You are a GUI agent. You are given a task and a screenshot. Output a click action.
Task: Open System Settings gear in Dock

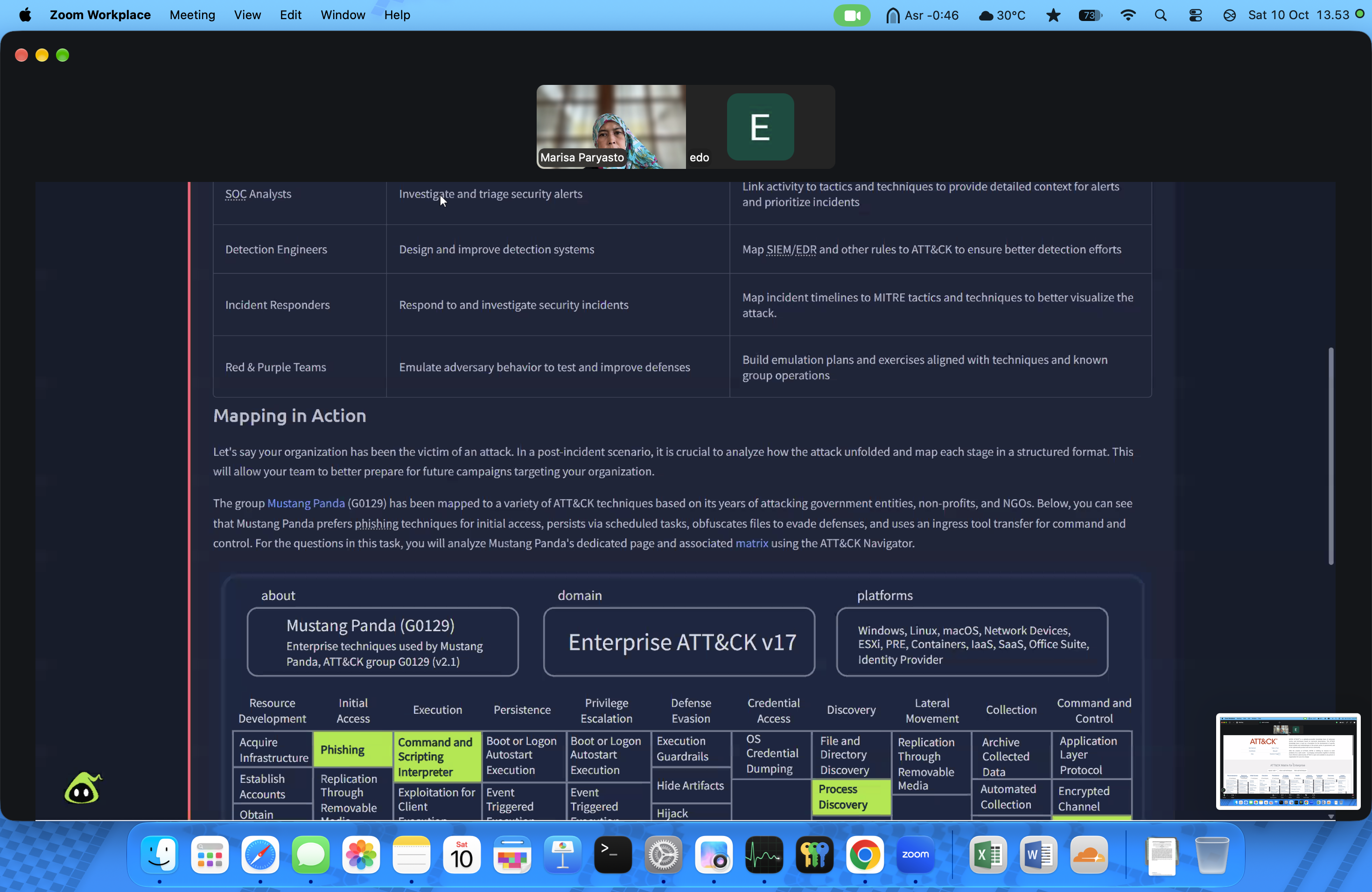[663, 855]
